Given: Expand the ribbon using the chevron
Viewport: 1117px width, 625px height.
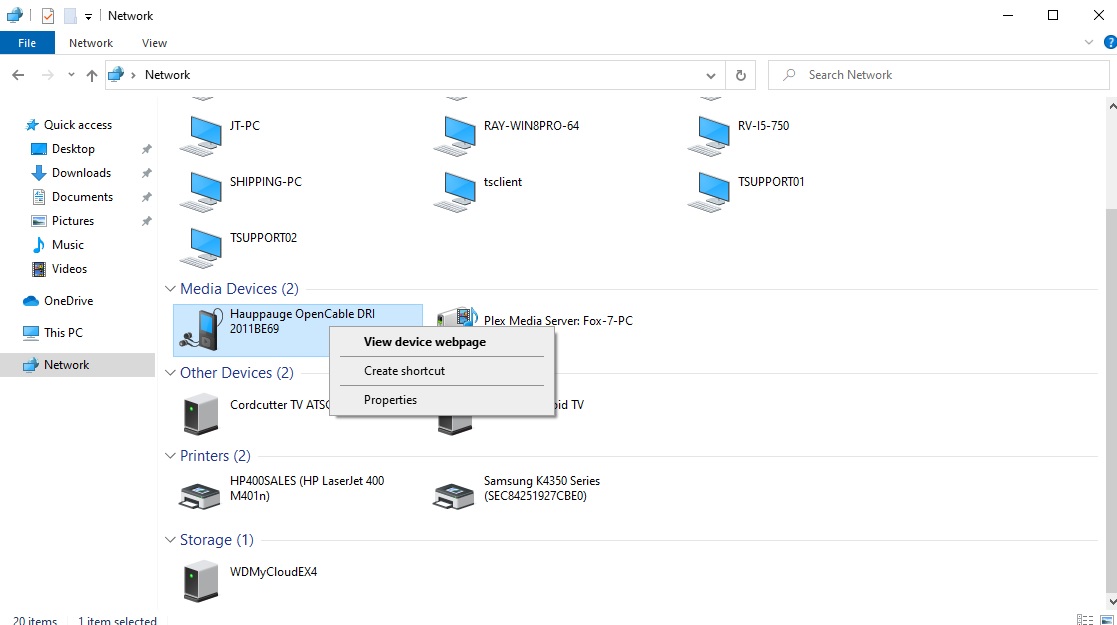Looking at the screenshot, I should [x=1089, y=43].
